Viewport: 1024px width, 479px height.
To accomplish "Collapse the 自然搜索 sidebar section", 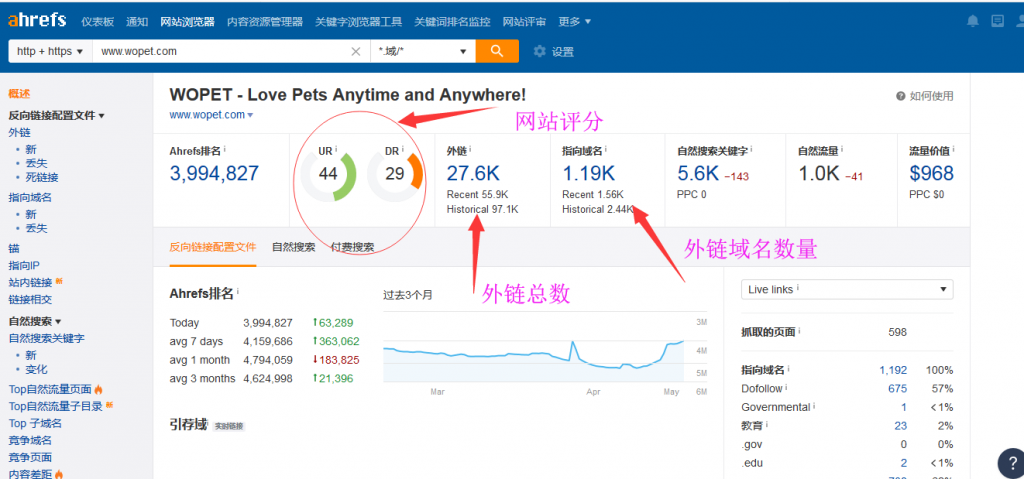I will (35, 322).
